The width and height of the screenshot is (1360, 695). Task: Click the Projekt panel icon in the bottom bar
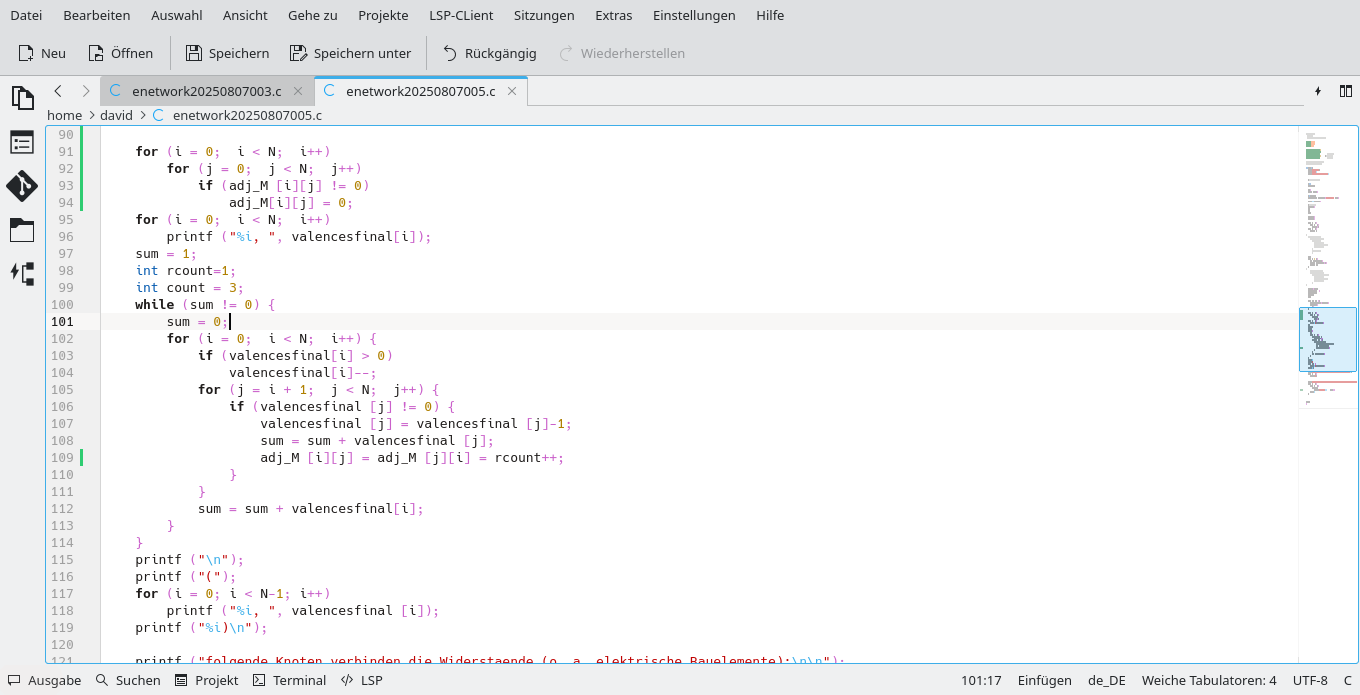pos(206,680)
